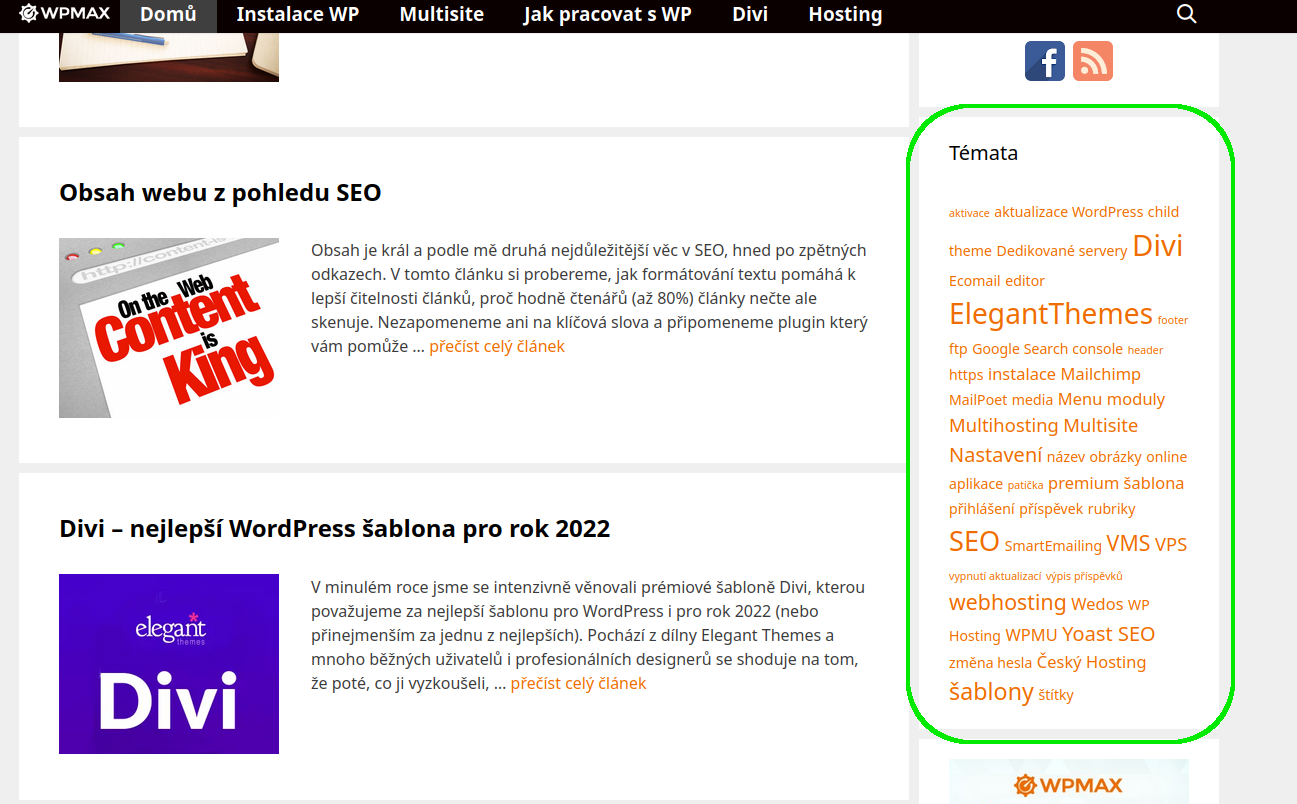This screenshot has width=1297, height=804.
Task: Open the Hosting menu item
Action: [x=845, y=15]
